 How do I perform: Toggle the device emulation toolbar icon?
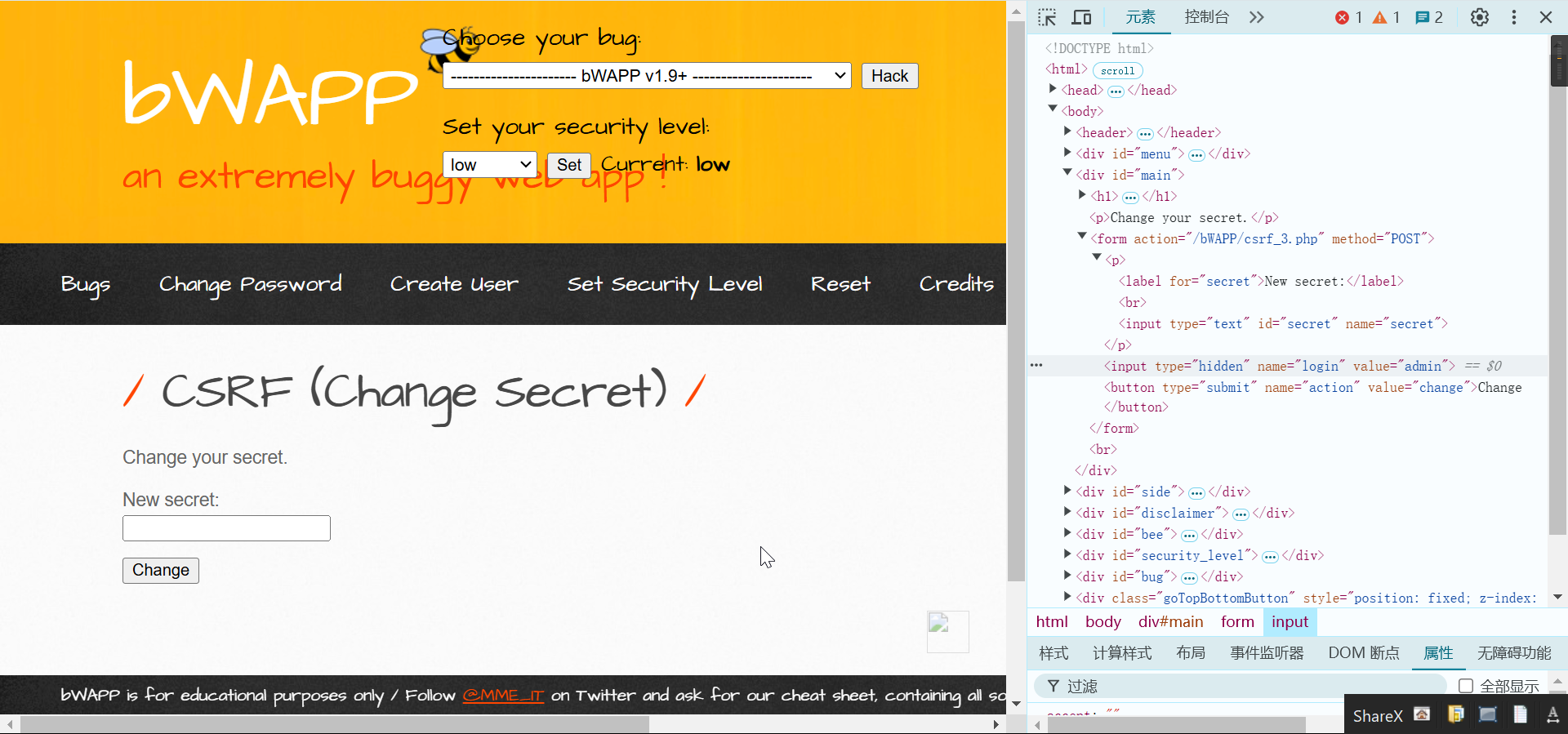1082,17
